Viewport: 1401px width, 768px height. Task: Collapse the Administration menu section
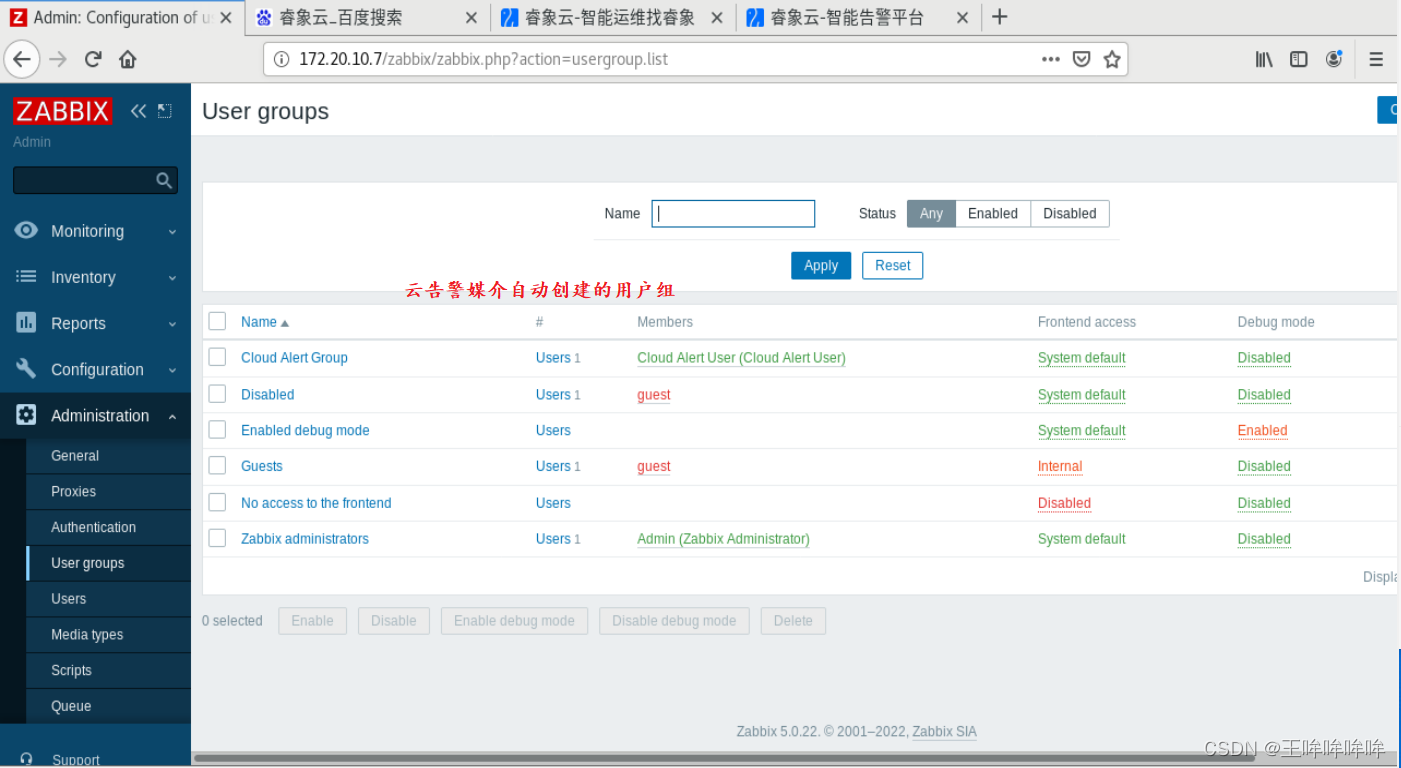tap(95, 415)
